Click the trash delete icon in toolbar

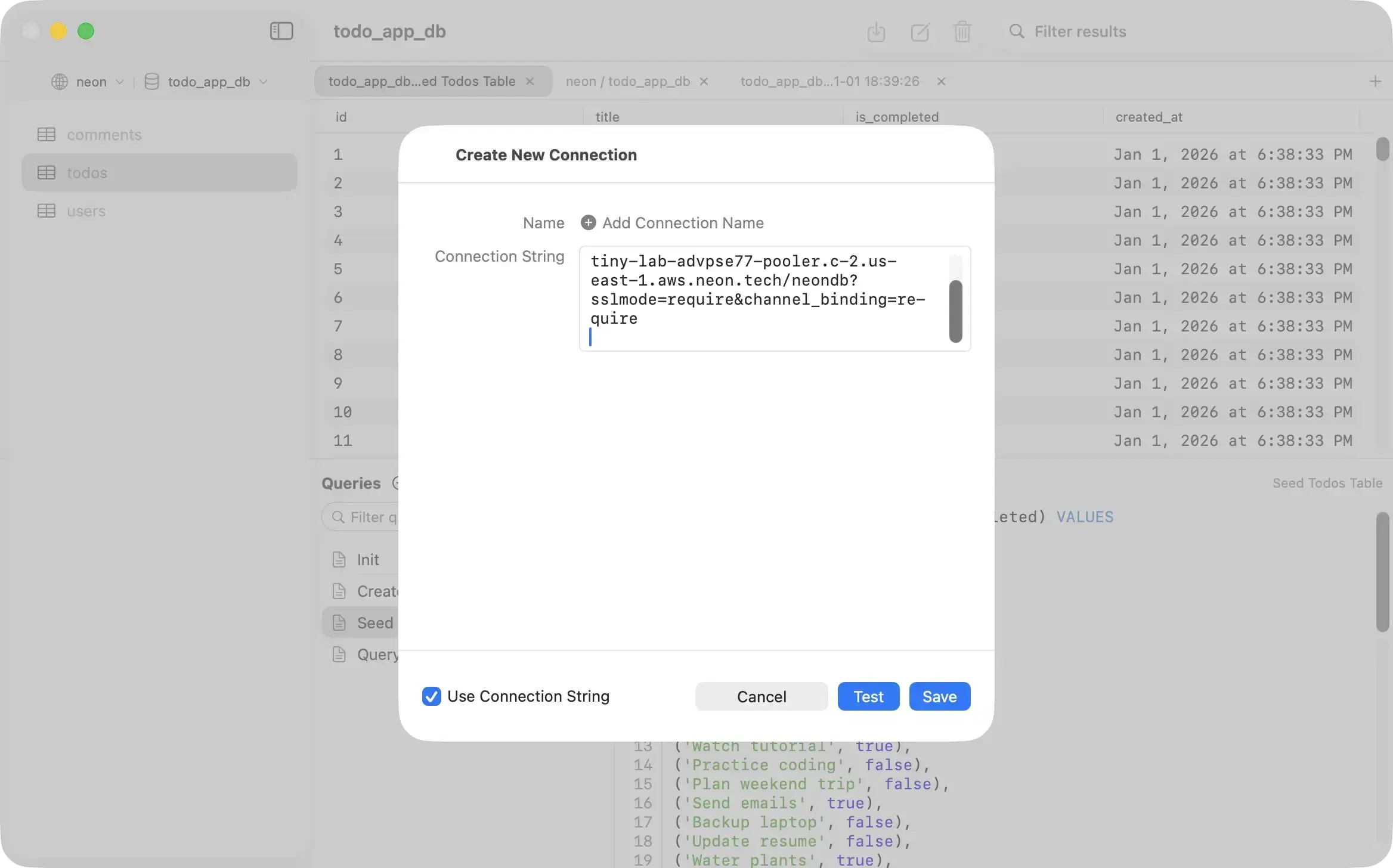pyautogui.click(x=962, y=32)
